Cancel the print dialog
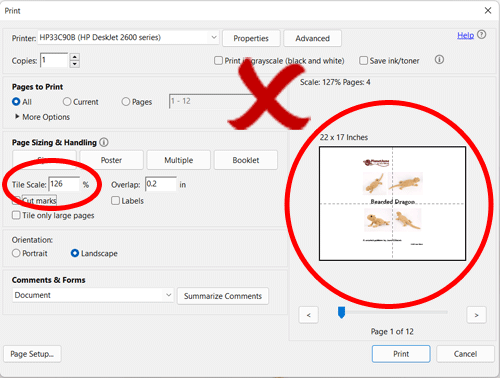Image resolution: width=500 pixels, height=378 pixels. pyautogui.click(x=465, y=354)
